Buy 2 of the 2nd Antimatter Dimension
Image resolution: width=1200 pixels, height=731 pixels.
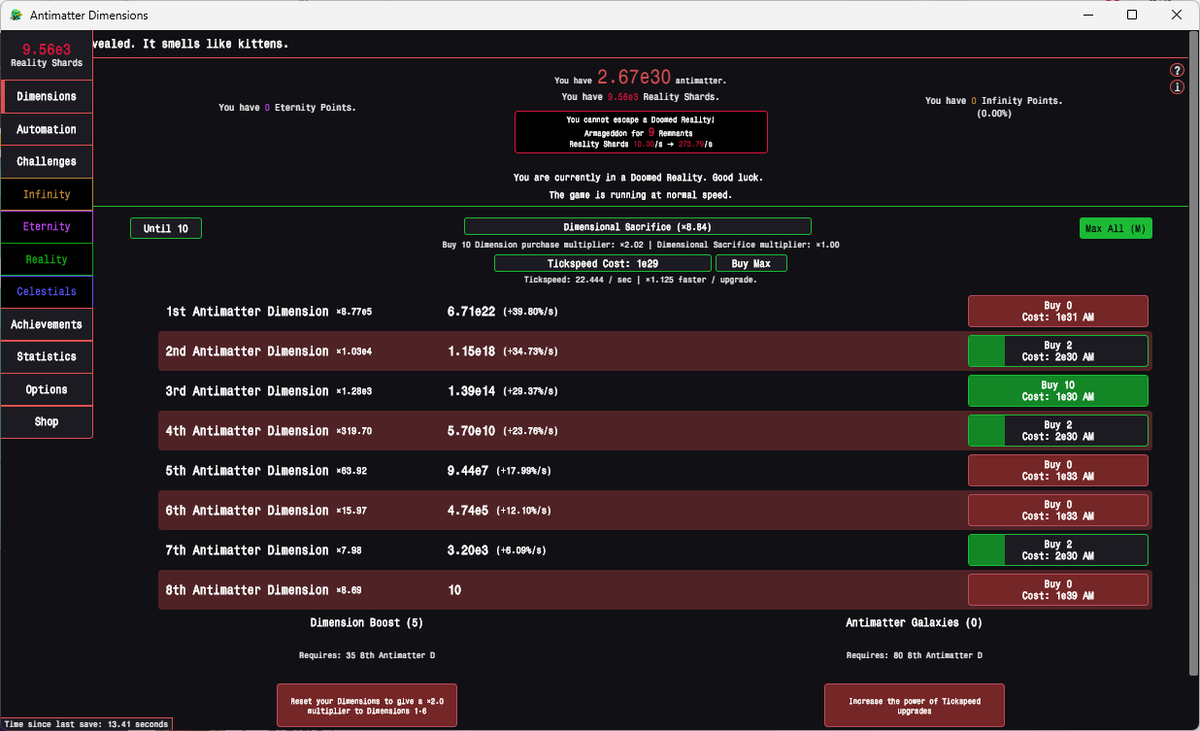click(x=1058, y=351)
